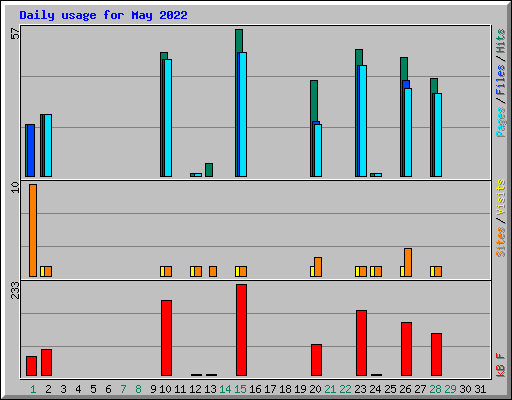Viewport: 512px width, 400px height.
Task: Click the green day '15' label
Action: [240, 389]
